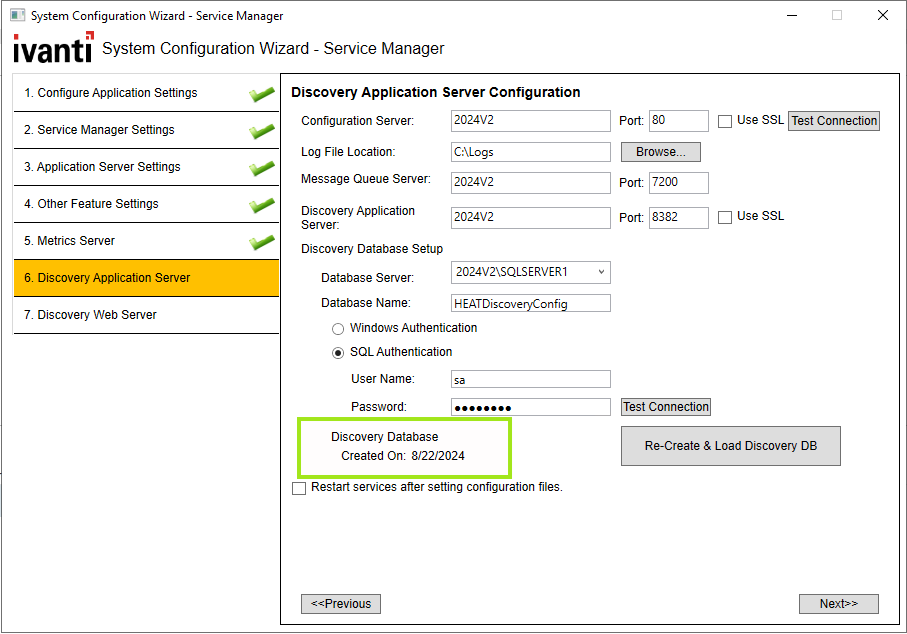Click Browse for the log file location
The width and height of the screenshot is (907, 634).
tap(660, 152)
